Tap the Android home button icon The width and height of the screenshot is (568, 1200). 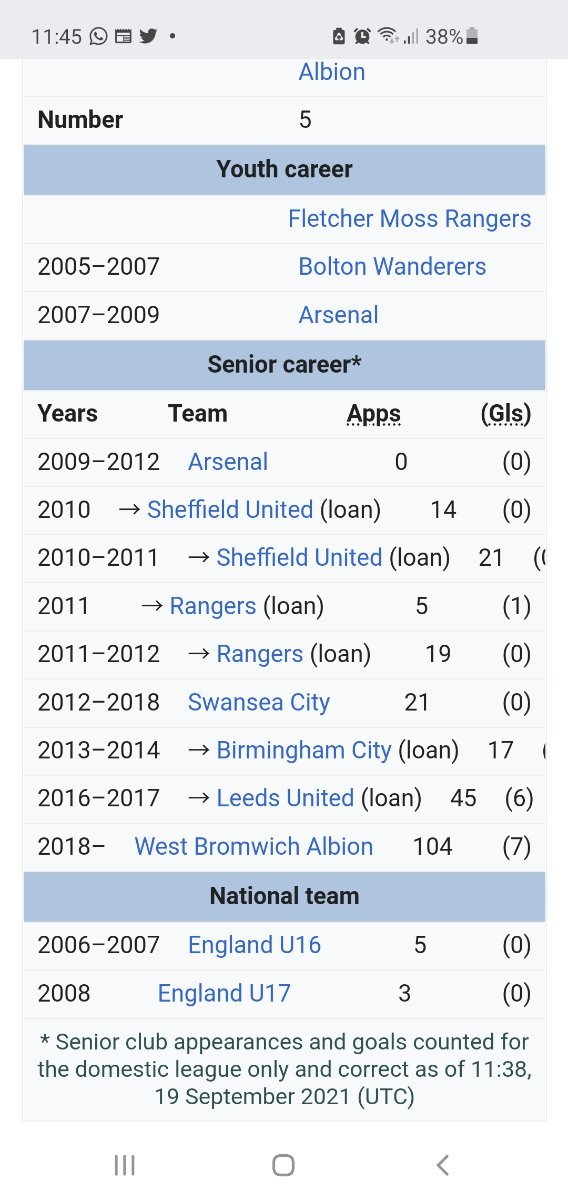tap(284, 1164)
